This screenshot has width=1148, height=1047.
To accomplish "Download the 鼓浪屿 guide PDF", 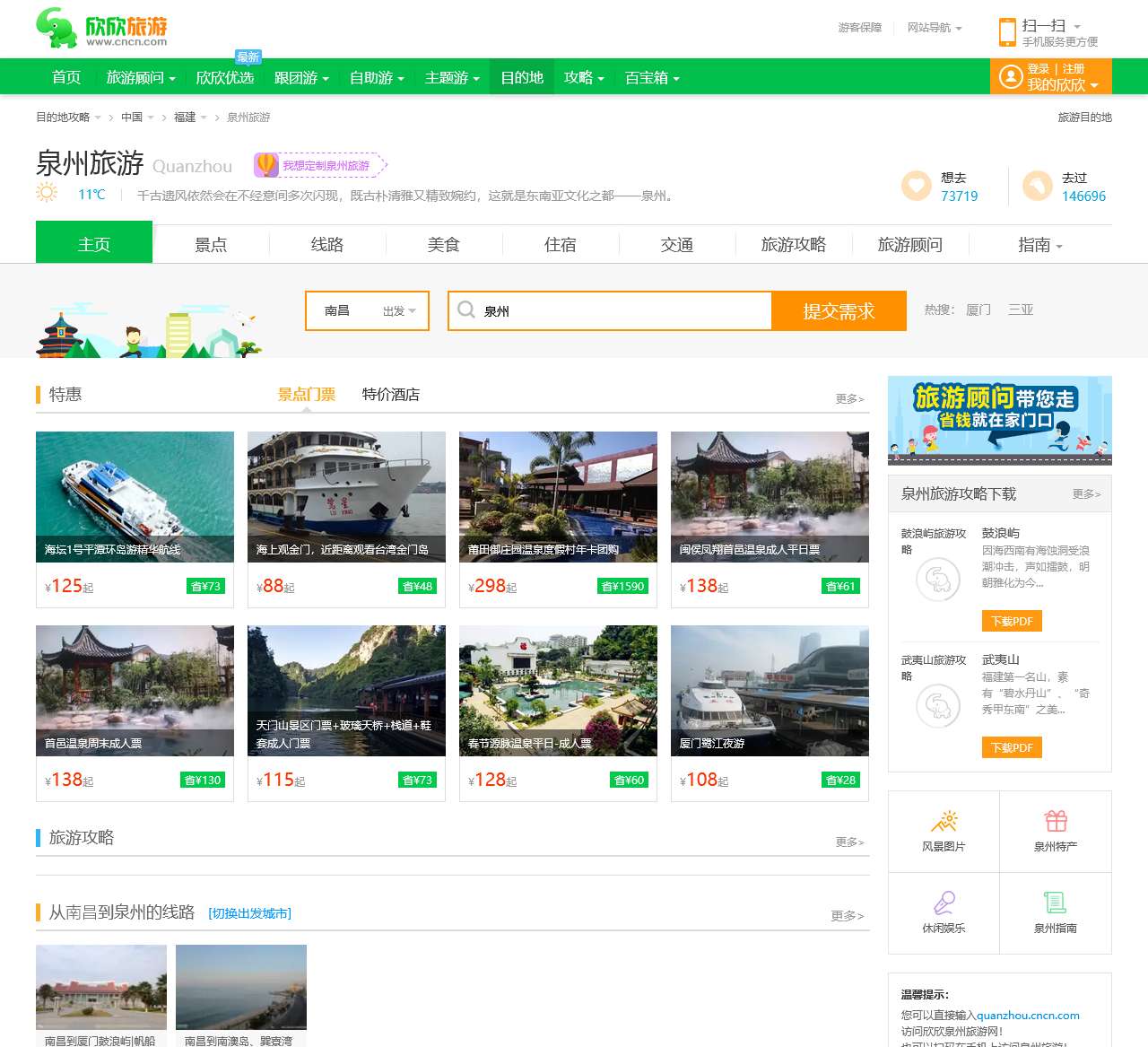I will (1012, 621).
